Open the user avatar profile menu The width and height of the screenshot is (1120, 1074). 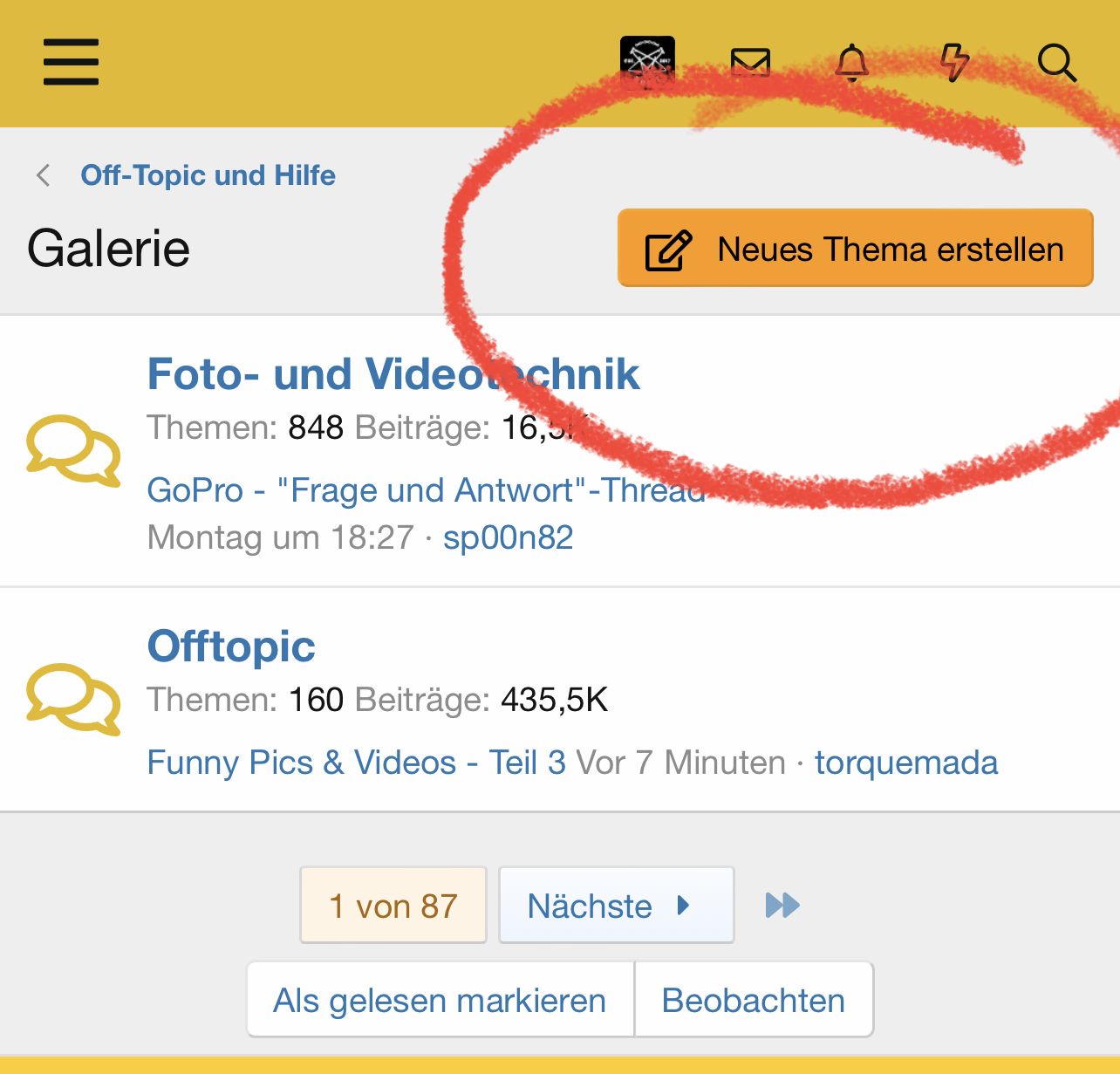(x=647, y=63)
